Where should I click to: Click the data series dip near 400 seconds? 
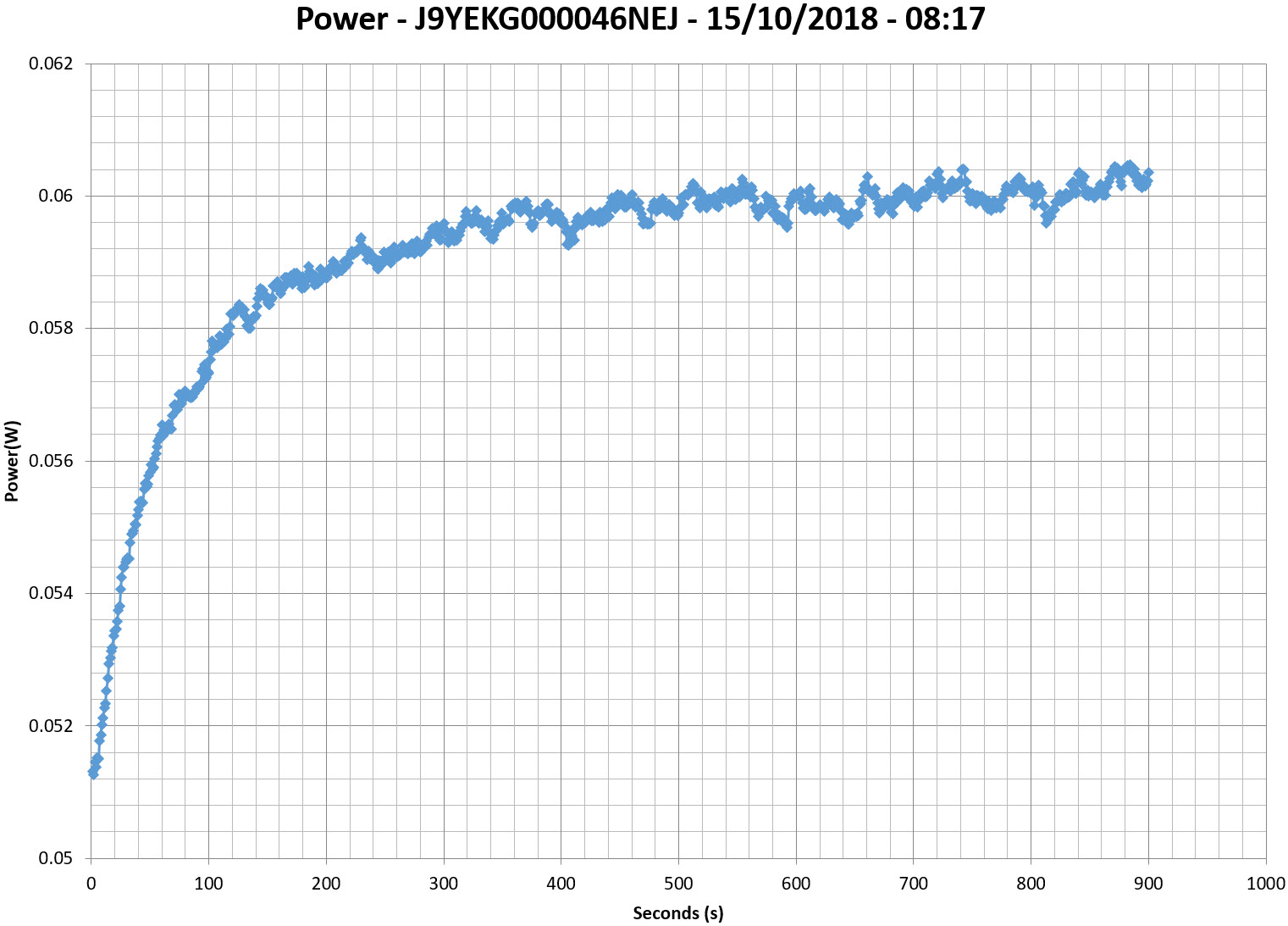tap(569, 243)
